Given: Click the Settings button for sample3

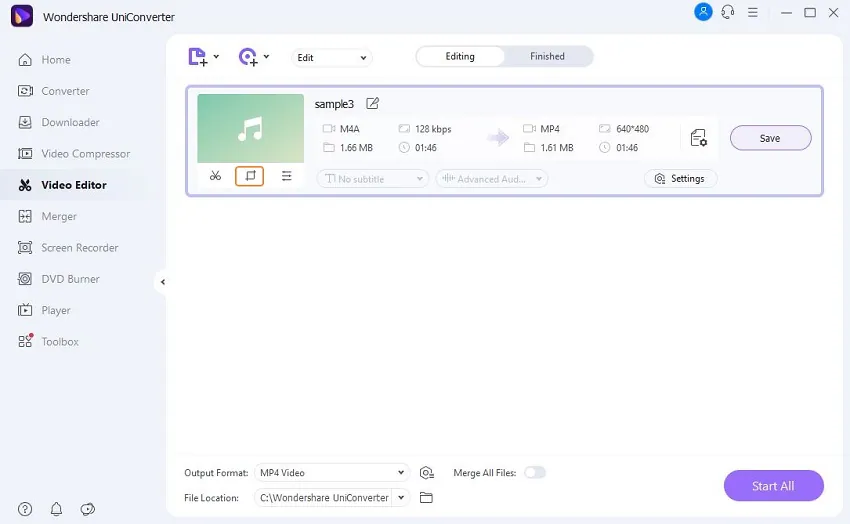Looking at the screenshot, I should click(x=680, y=179).
